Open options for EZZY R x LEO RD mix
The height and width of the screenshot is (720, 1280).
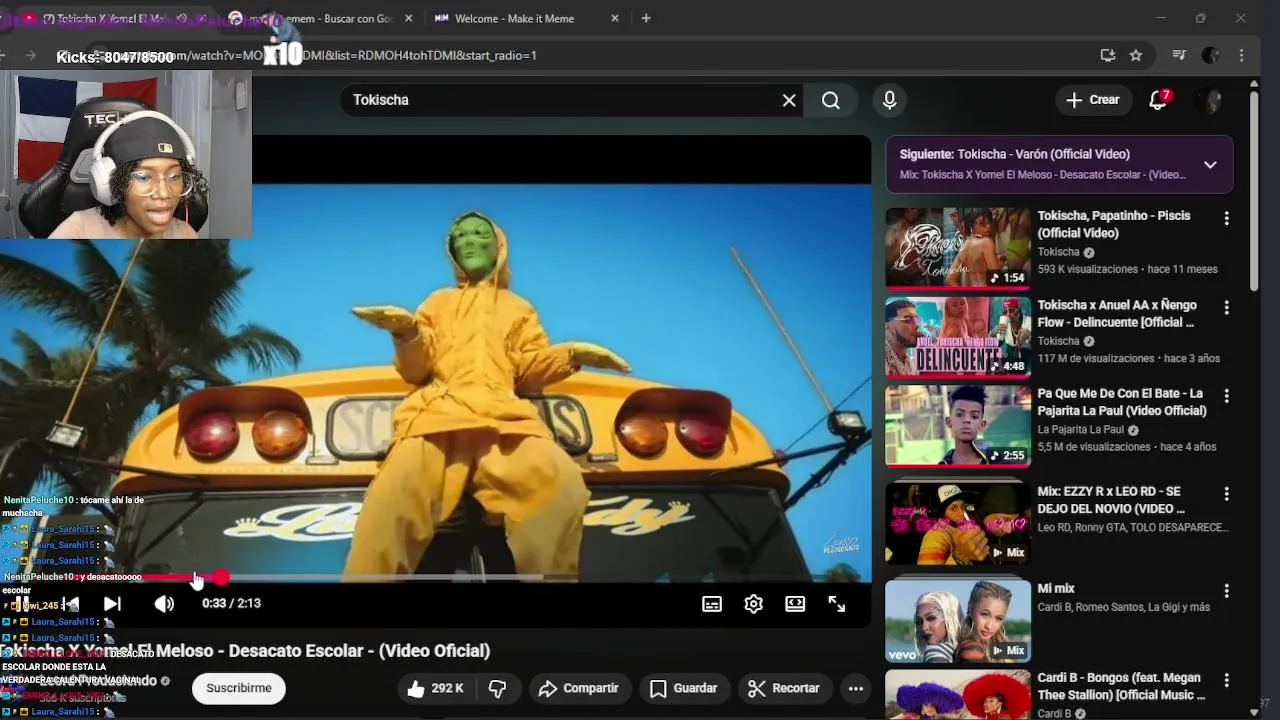[1226, 494]
